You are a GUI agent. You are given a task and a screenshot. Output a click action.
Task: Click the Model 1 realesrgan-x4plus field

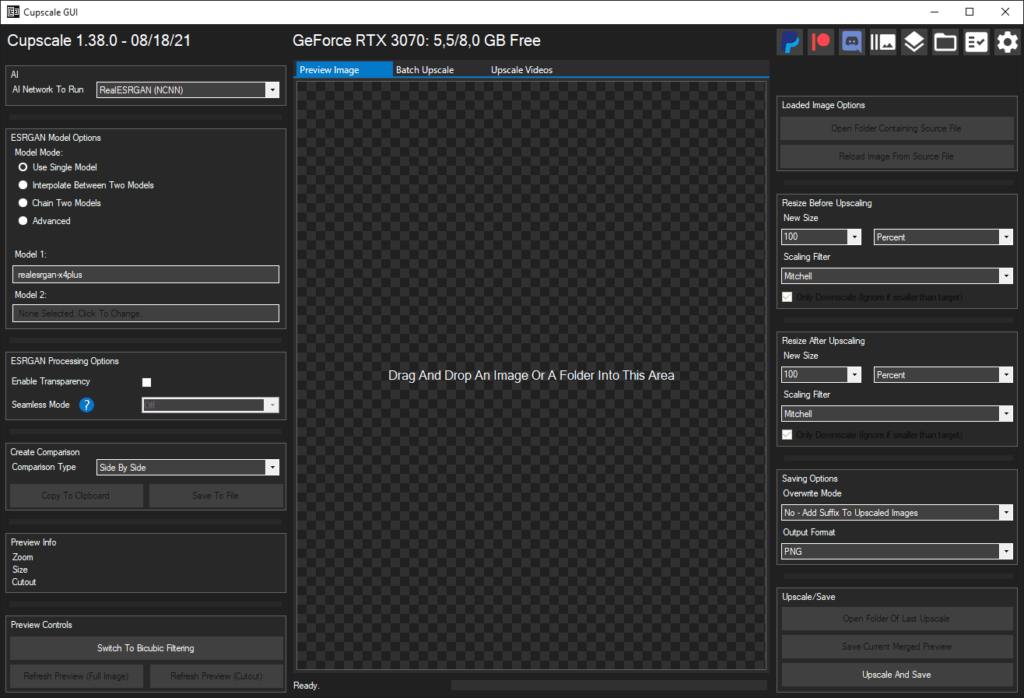pos(146,274)
